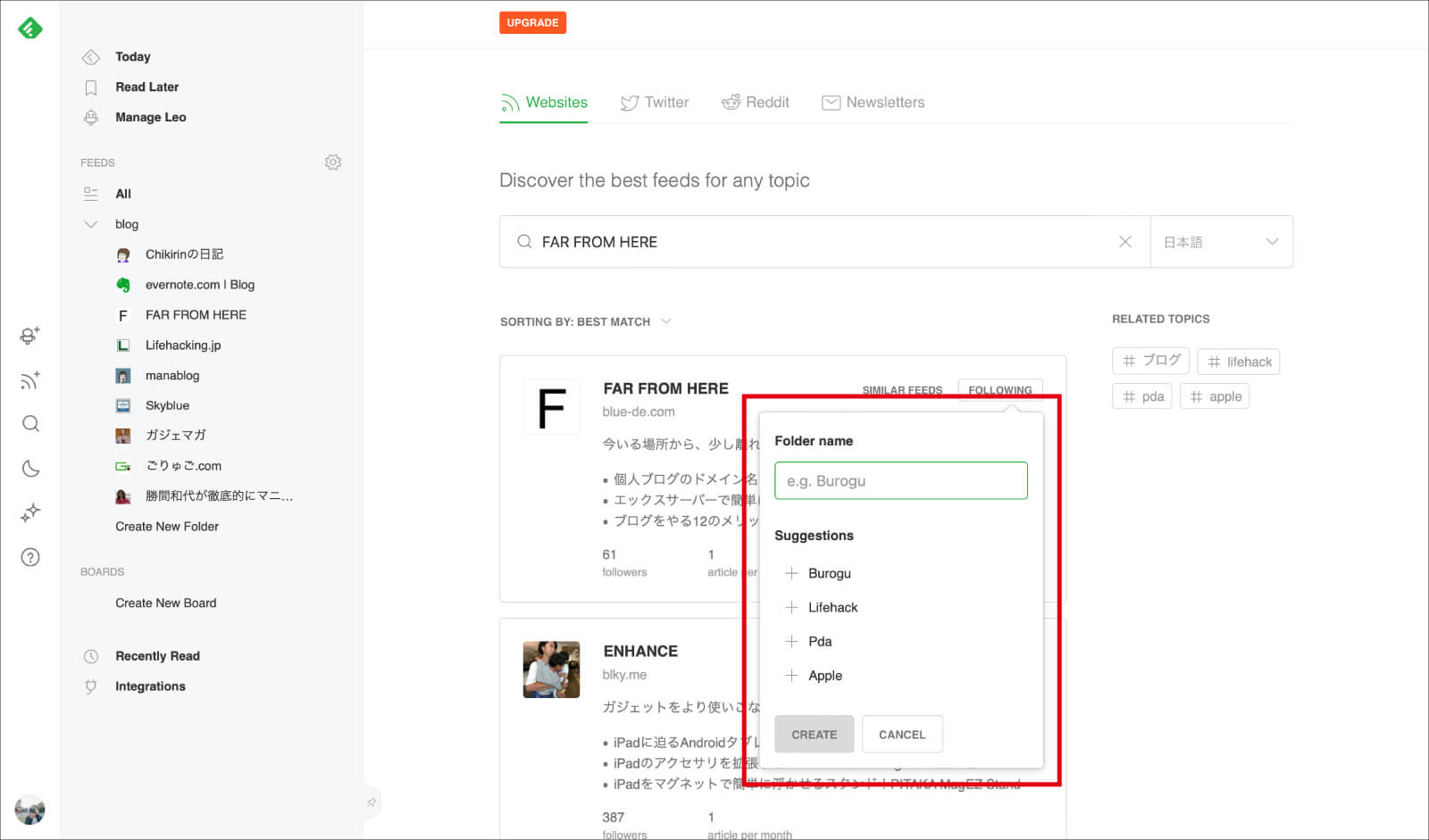Click Create New Board link
This screenshot has width=1429, height=840.
(x=165, y=603)
